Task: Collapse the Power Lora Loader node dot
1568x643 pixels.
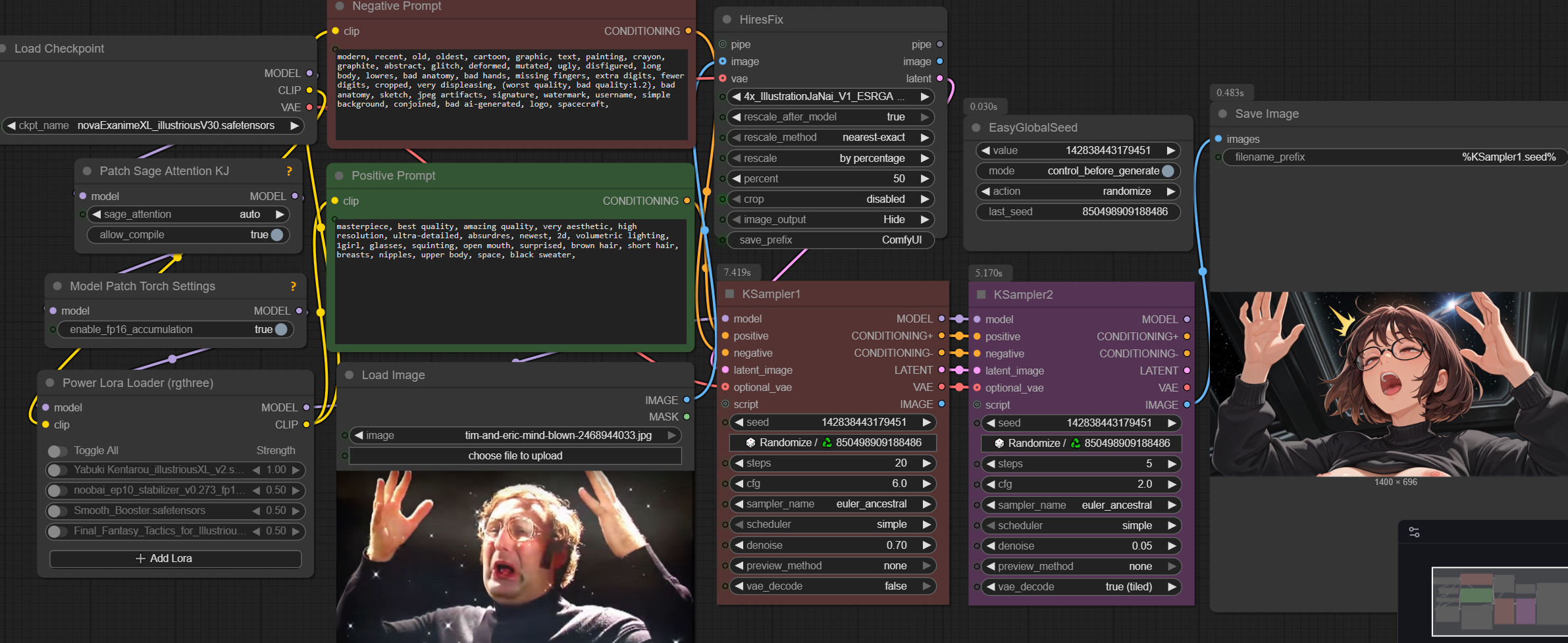Action: [x=50, y=383]
